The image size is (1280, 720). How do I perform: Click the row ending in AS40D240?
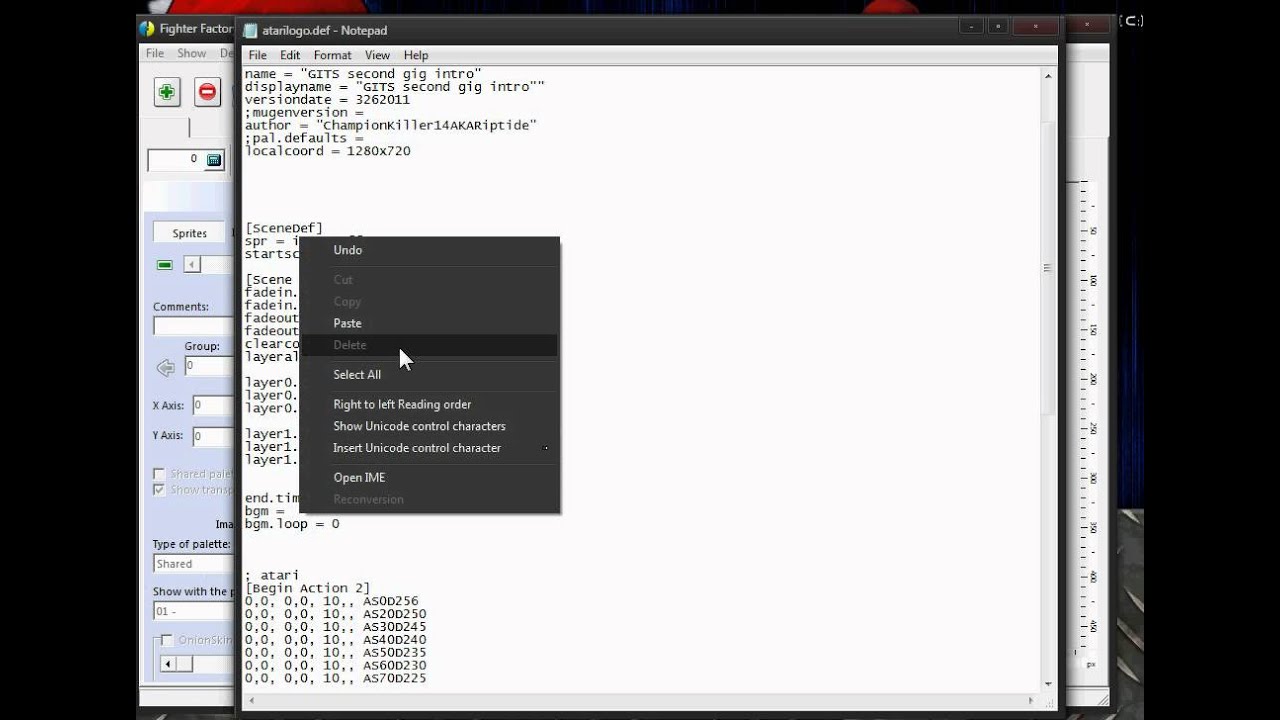click(335, 640)
